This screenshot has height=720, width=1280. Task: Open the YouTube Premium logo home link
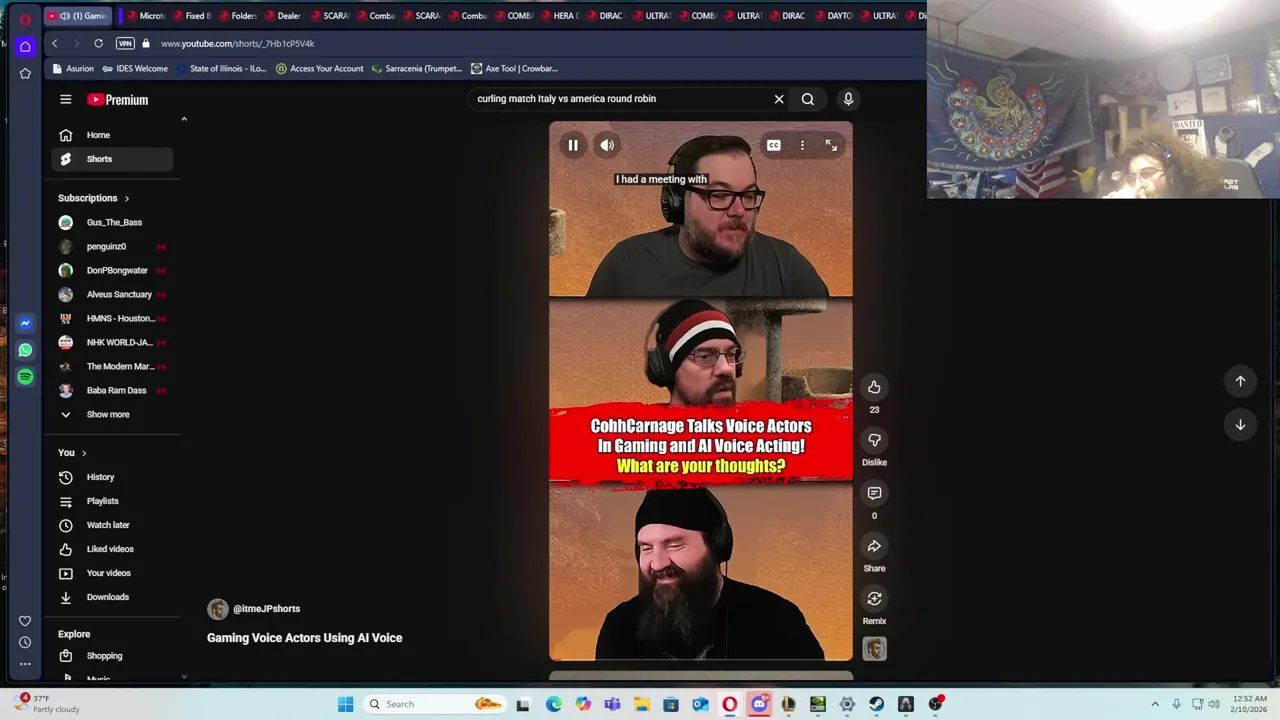117,100
